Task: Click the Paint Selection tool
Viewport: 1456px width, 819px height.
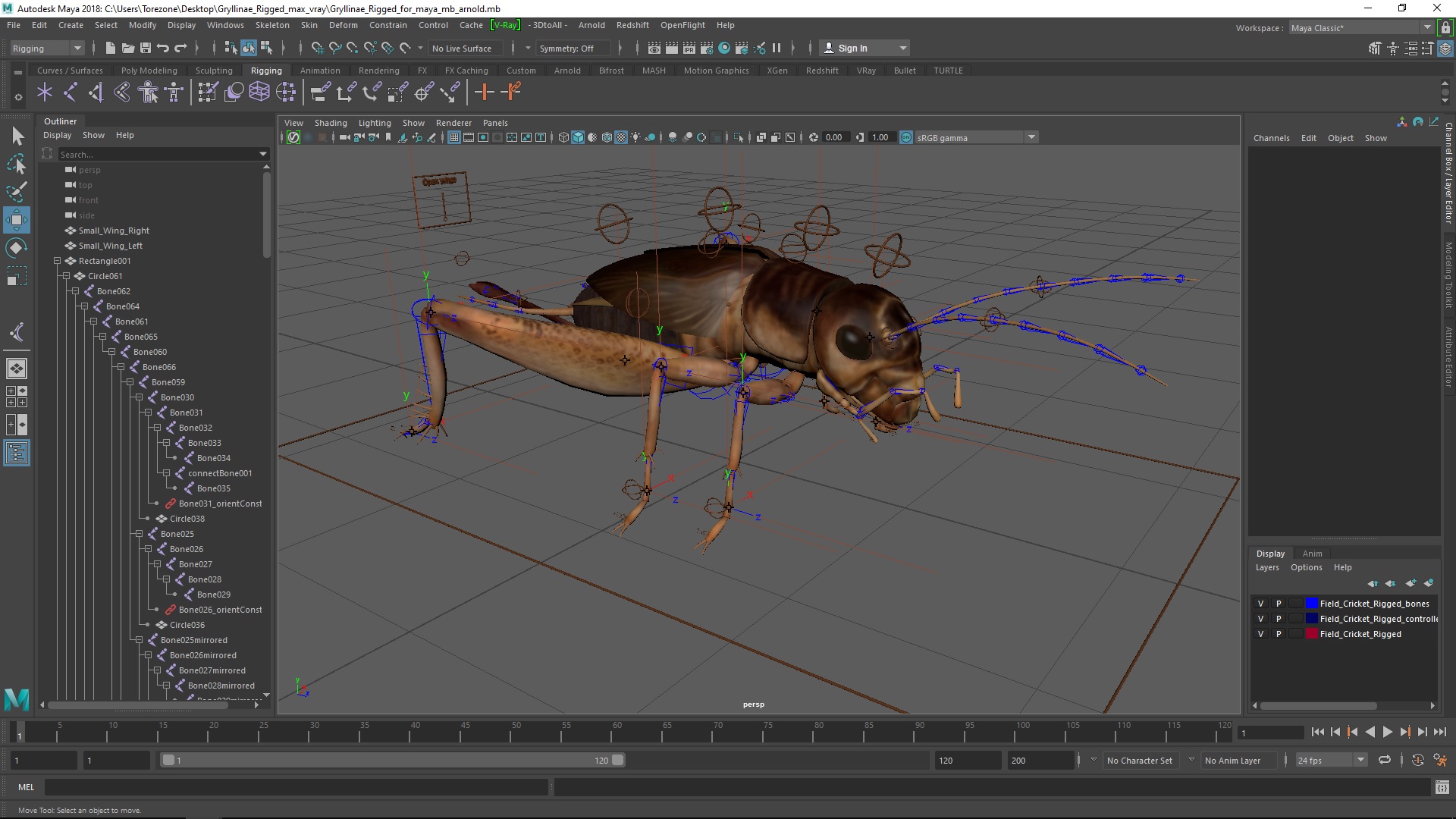Action: (x=17, y=190)
